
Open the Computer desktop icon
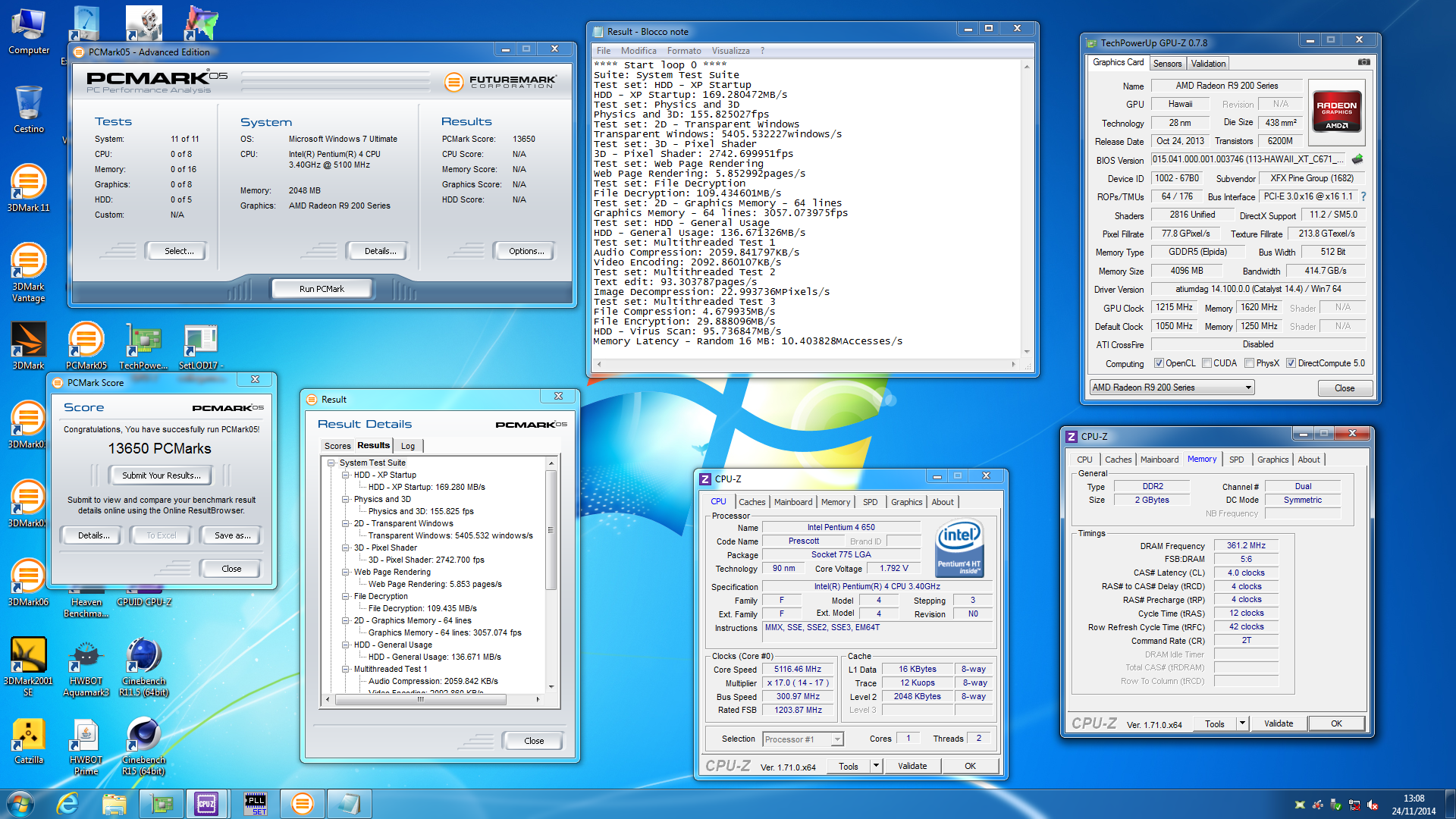(29, 30)
